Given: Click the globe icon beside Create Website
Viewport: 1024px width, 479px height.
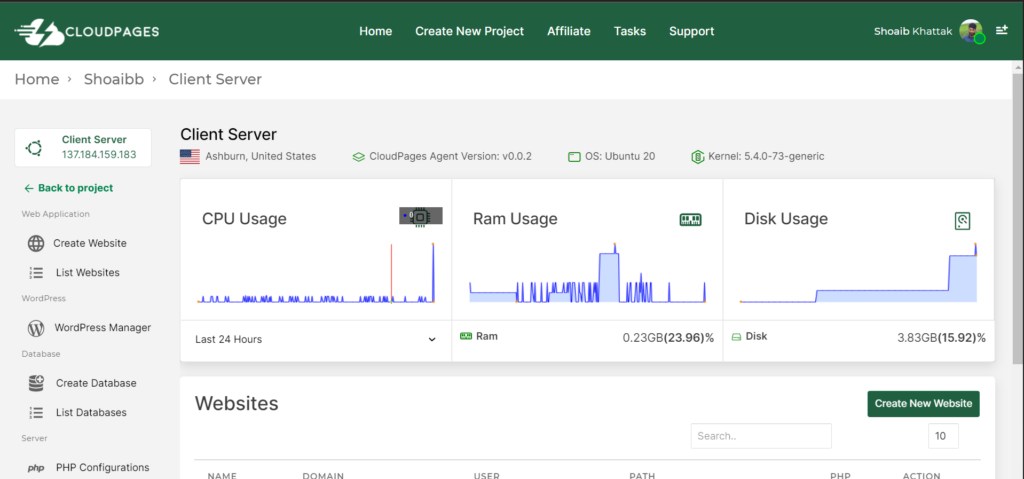Looking at the screenshot, I should click(36, 244).
